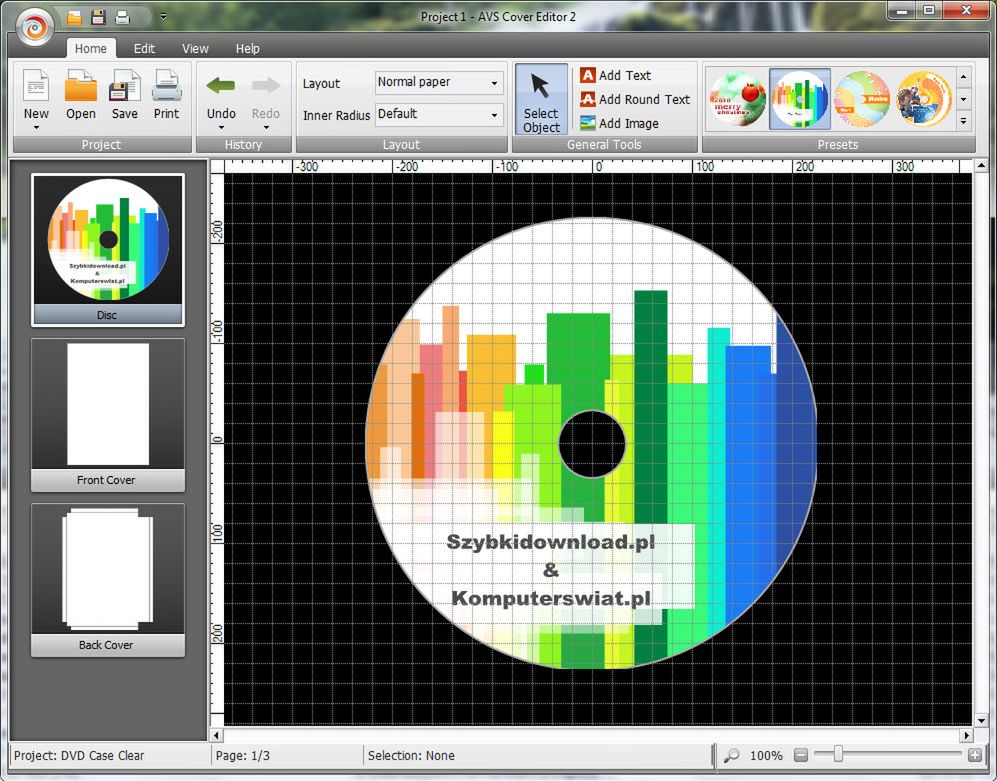Screen dimensions: 997x781
Task: Open the Help ribbon tab
Action: click(247, 48)
